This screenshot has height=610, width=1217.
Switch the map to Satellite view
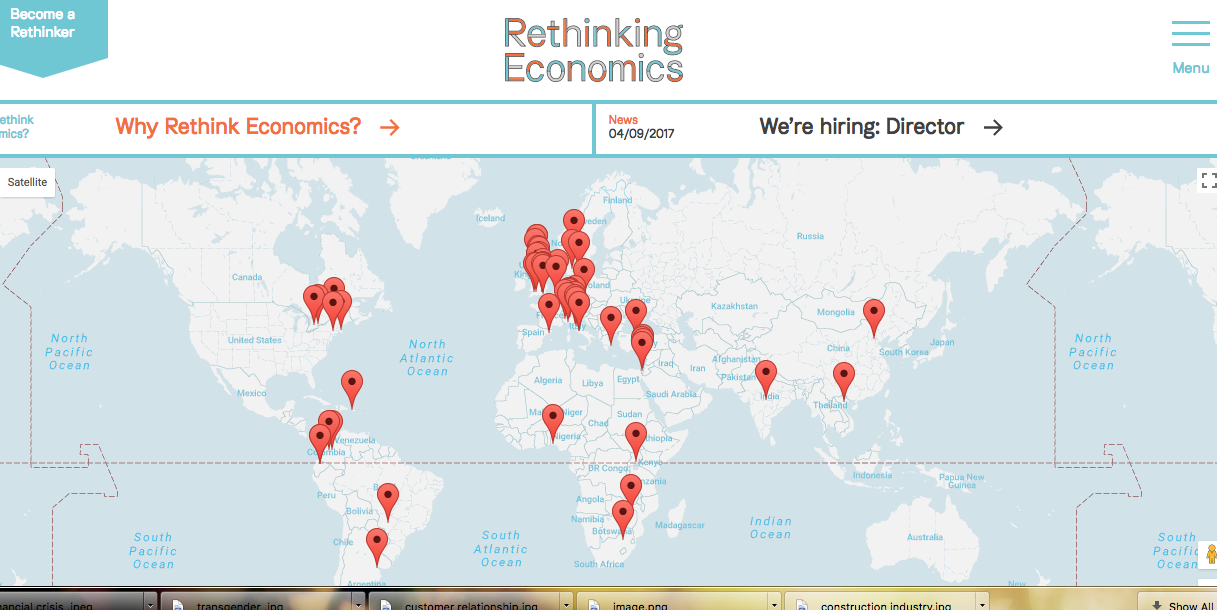27,182
